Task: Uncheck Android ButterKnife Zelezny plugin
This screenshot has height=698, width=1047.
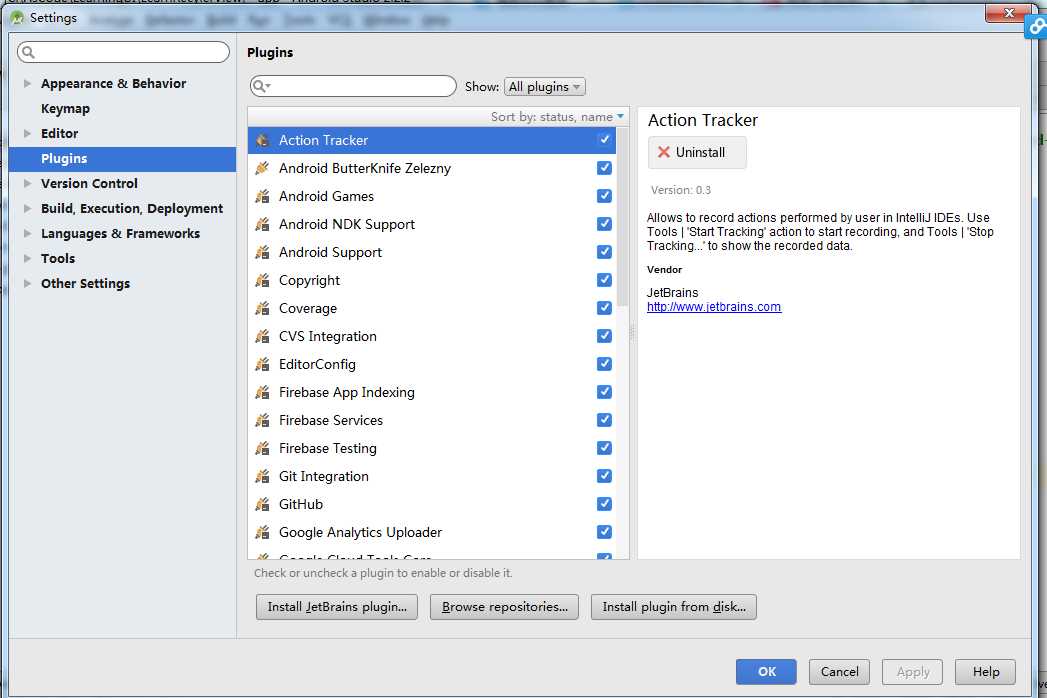Action: (604, 168)
